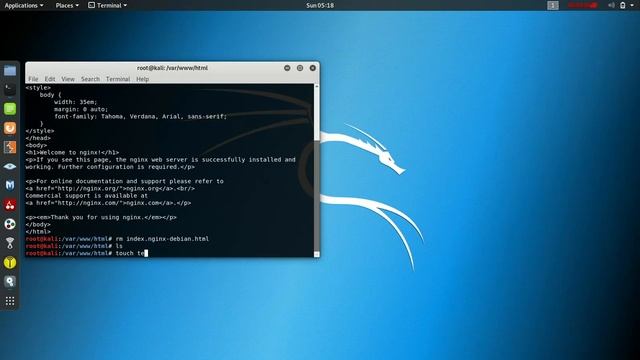Screen dimensions: 640x360
Task: Click the '<h1>Welcome to nginx!</h1>' line
Action: point(72,152)
